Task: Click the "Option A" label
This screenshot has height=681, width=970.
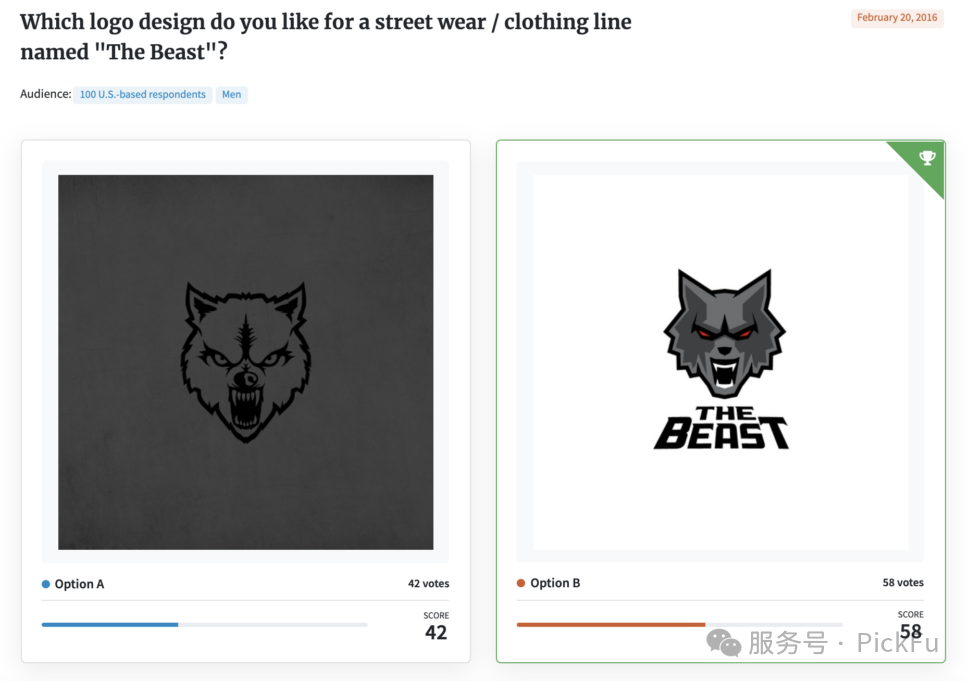Action: click(79, 584)
